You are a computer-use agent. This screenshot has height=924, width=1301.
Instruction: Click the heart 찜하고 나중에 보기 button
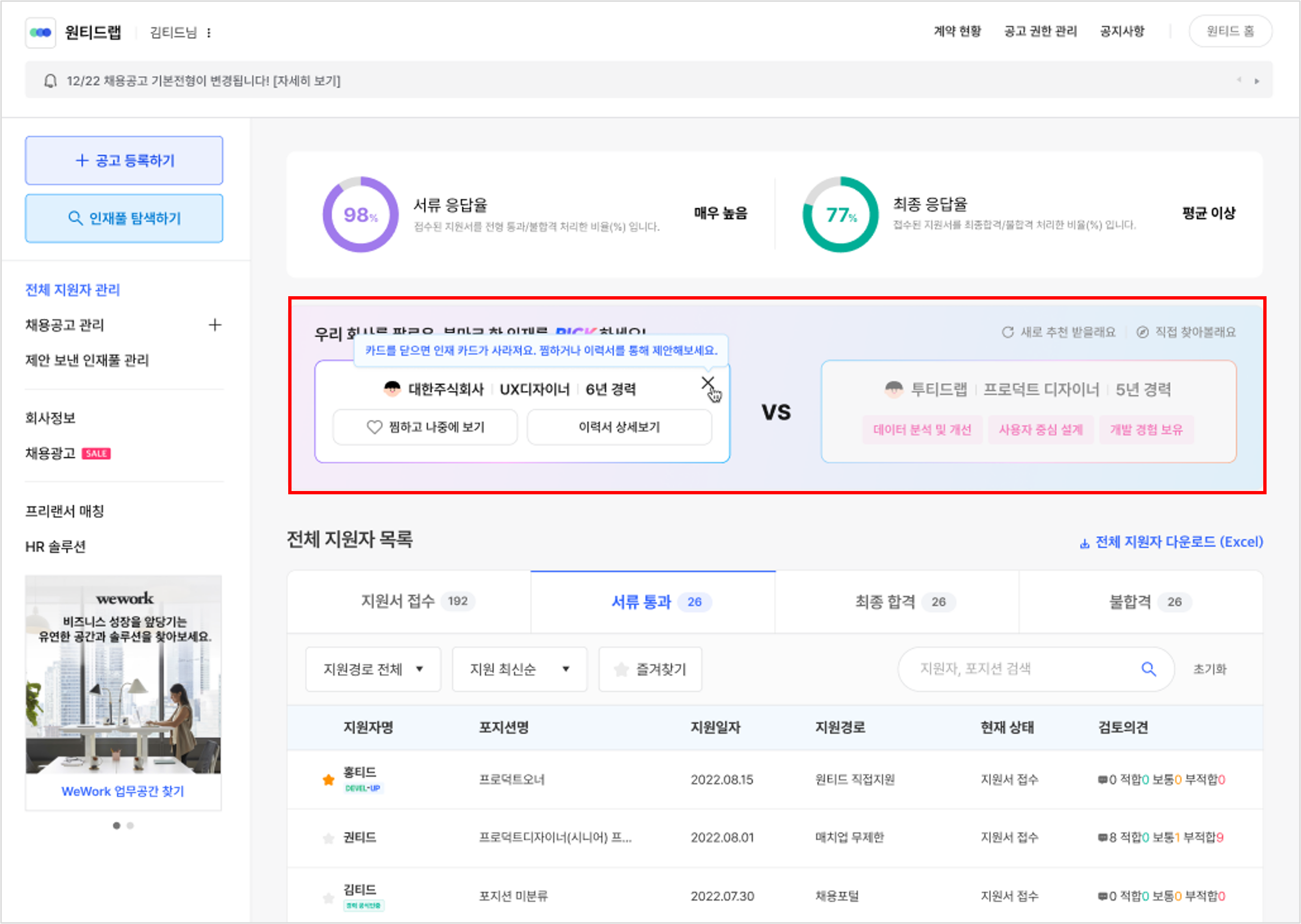tap(425, 427)
